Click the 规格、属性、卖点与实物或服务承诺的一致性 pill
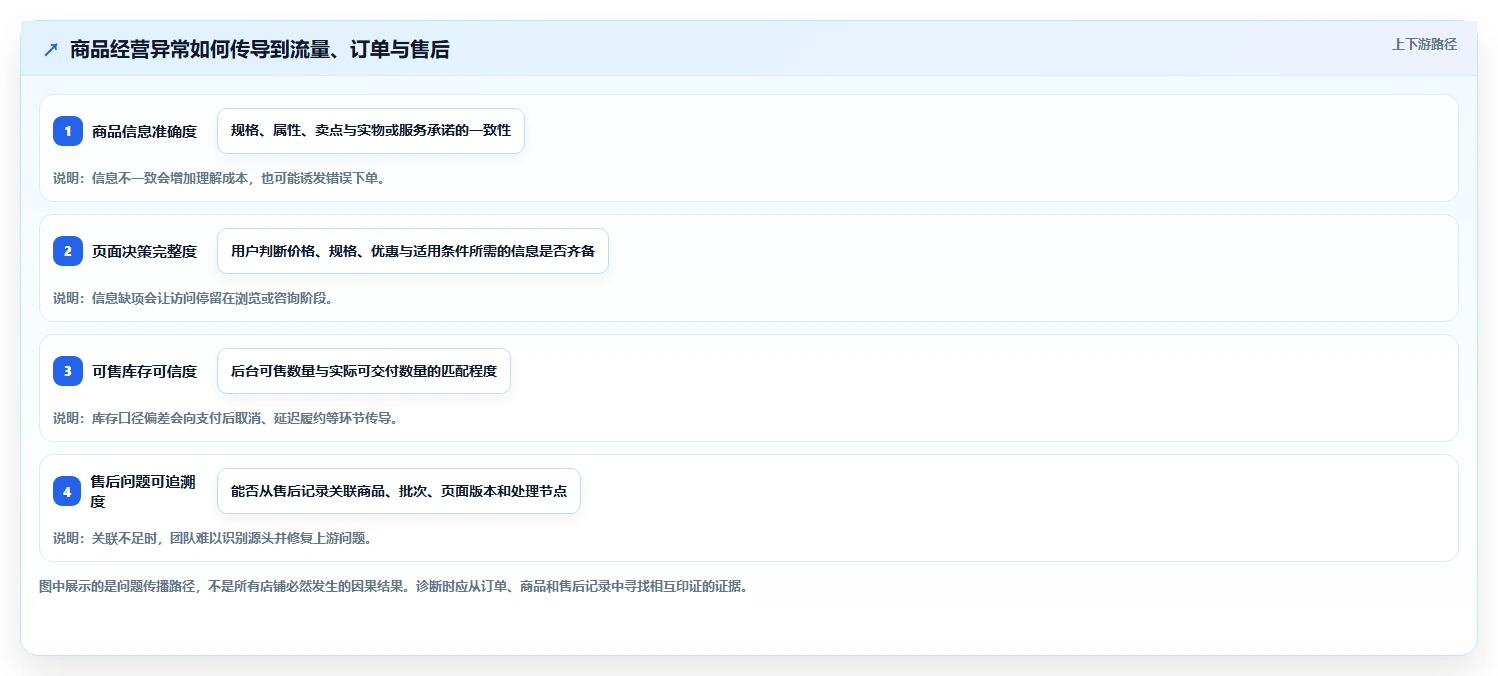This screenshot has width=1498, height=676. pos(371,131)
